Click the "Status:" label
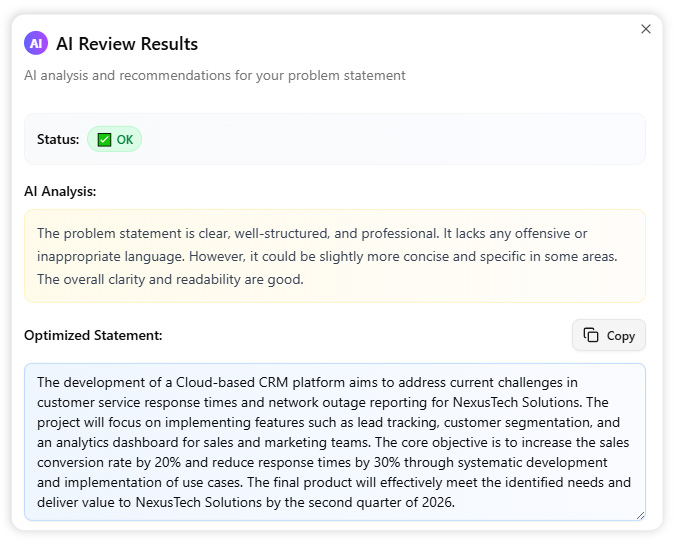674x545 pixels. point(58,140)
